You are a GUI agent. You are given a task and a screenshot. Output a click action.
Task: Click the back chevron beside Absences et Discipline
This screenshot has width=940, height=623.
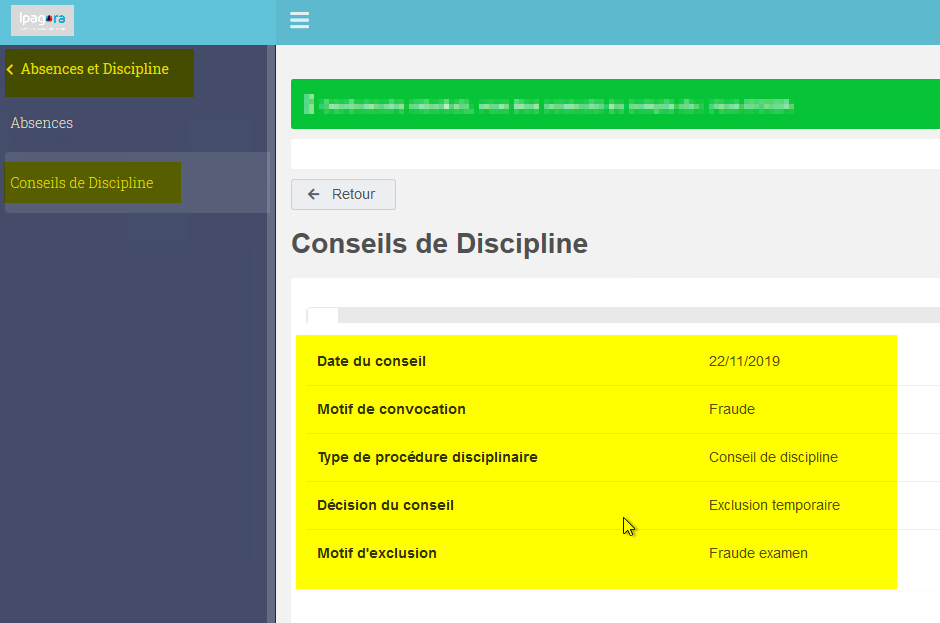[10, 70]
